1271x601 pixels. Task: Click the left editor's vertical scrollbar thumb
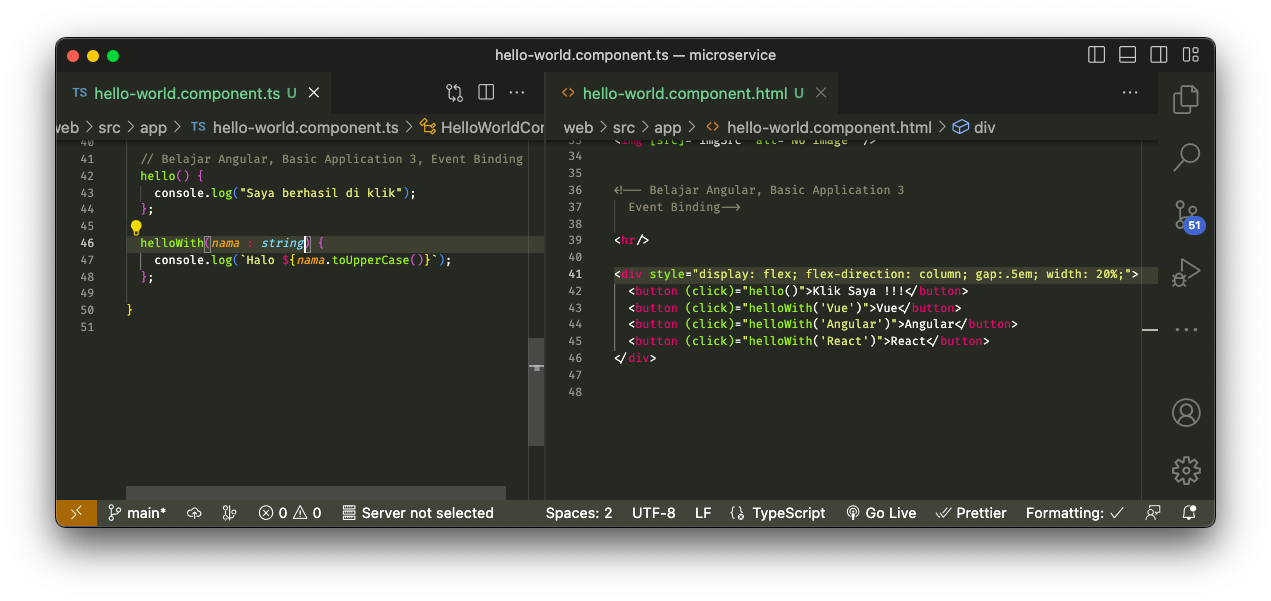536,390
